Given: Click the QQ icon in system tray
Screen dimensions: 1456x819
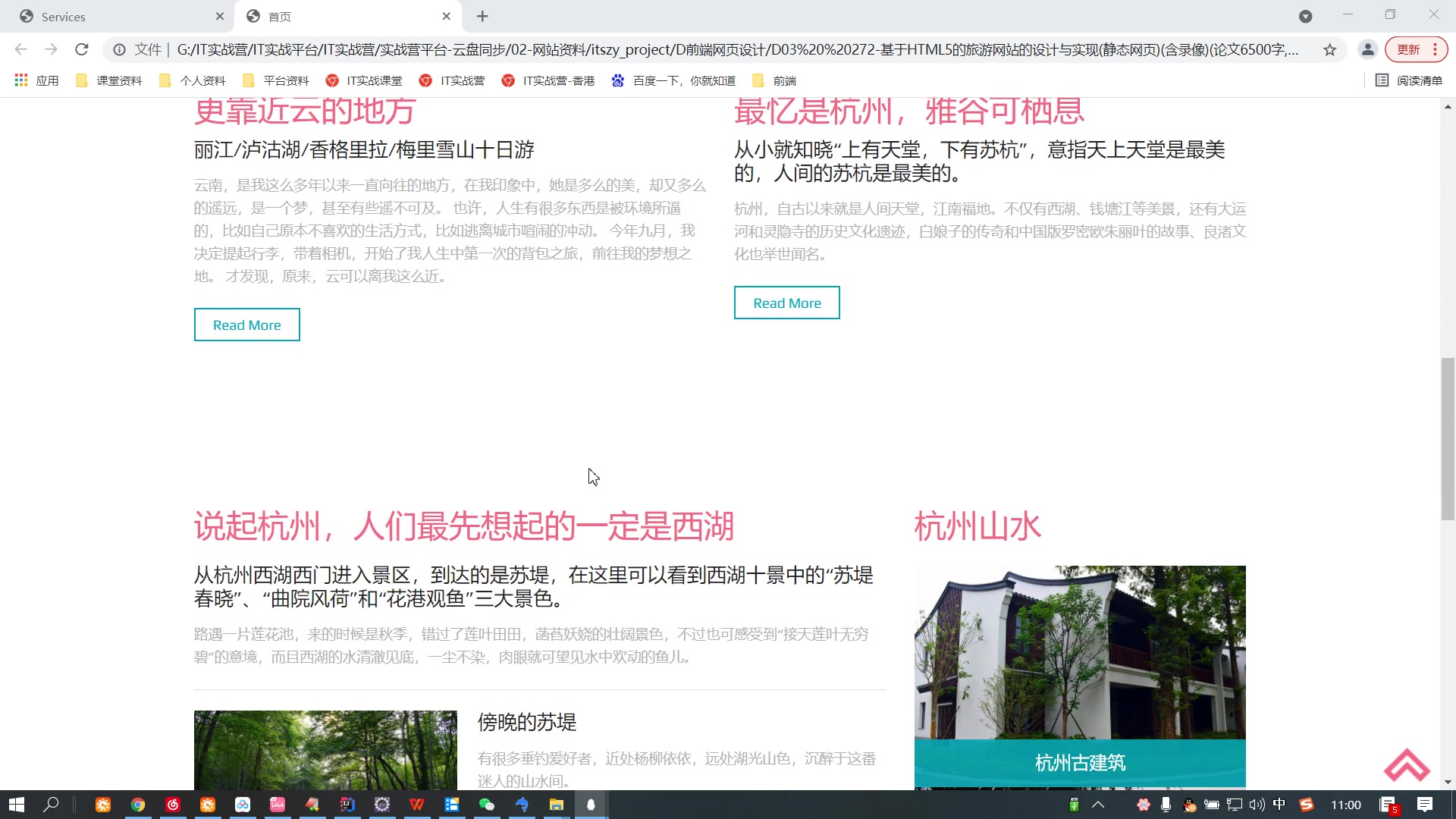Looking at the screenshot, I should (1188, 805).
